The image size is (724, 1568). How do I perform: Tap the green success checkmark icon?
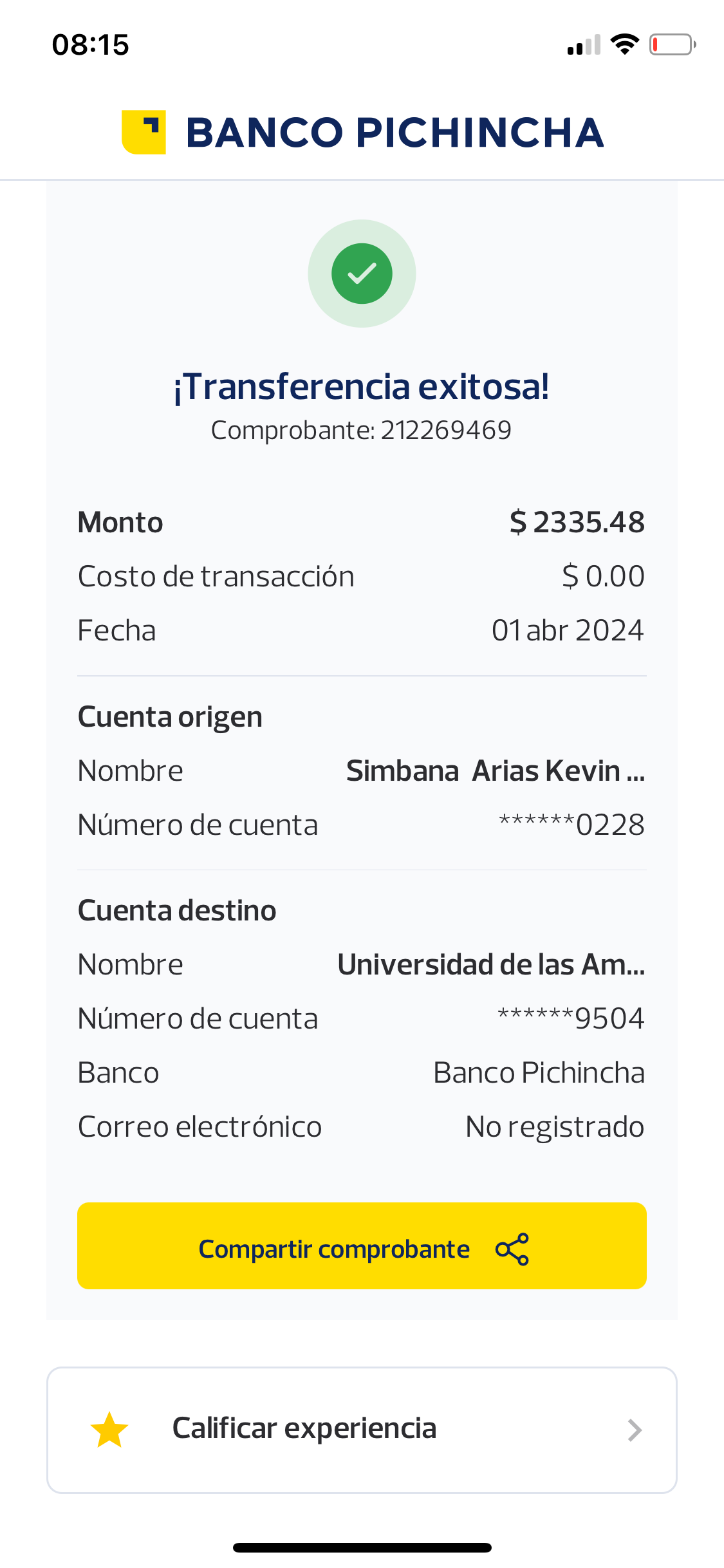[362, 274]
